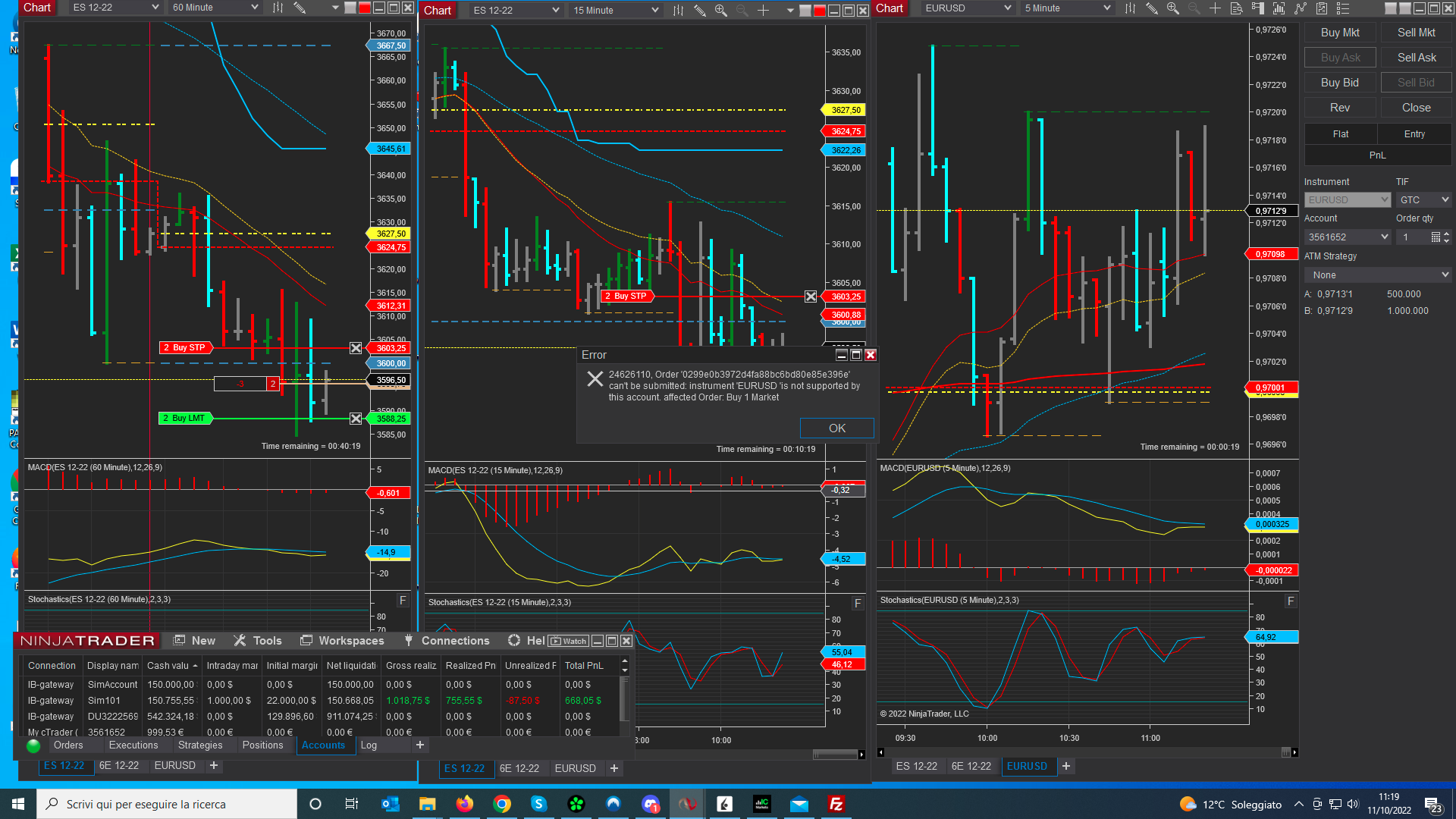Cancel the Buy LMT order on 60 Minute chart
This screenshot has height=819, width=1456.
coord(356,419)
